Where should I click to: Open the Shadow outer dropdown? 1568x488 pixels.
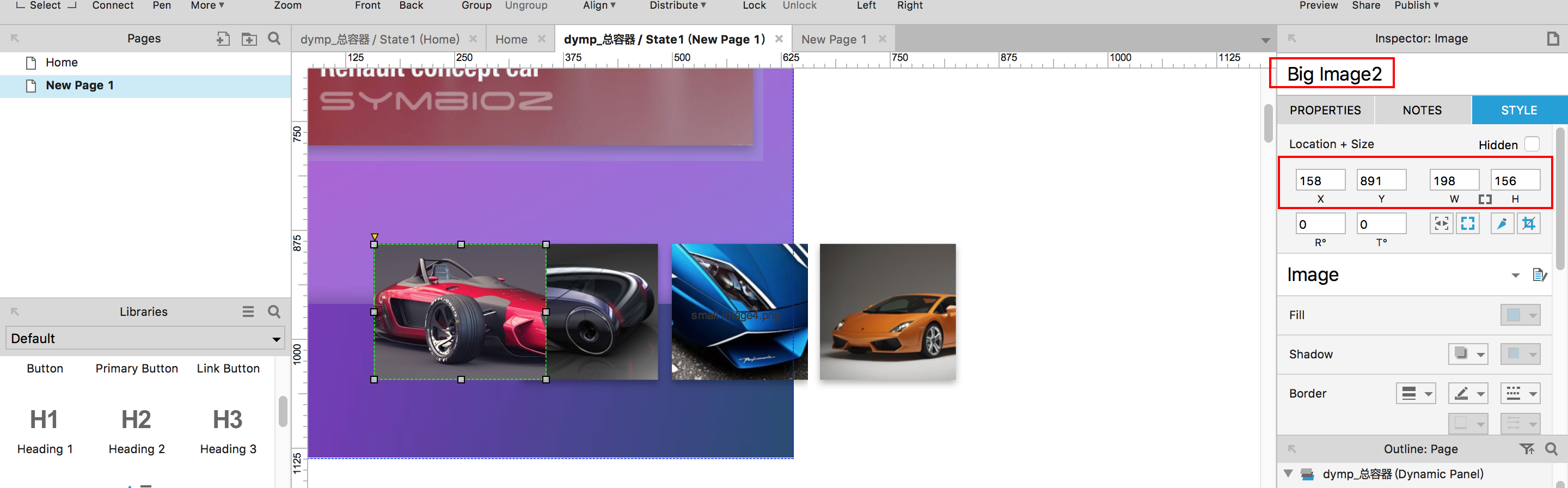pyautogui.click(x=1468, y=354)
